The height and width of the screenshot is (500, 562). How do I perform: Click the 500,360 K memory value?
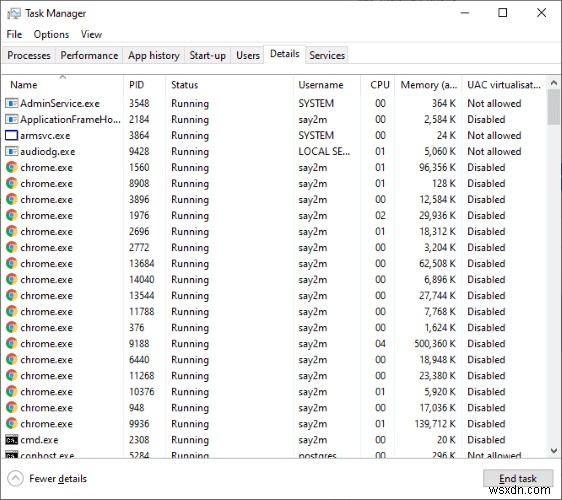pos(435,344)
